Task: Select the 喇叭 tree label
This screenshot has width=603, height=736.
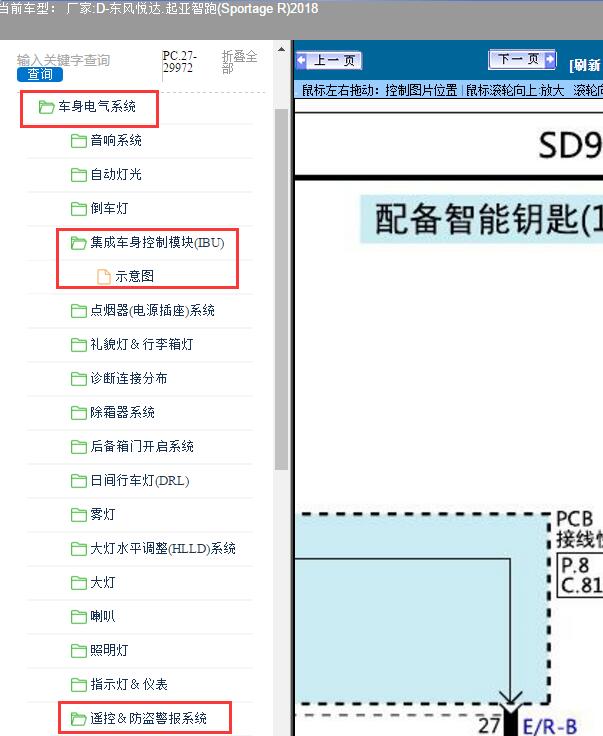Action: 103,616
